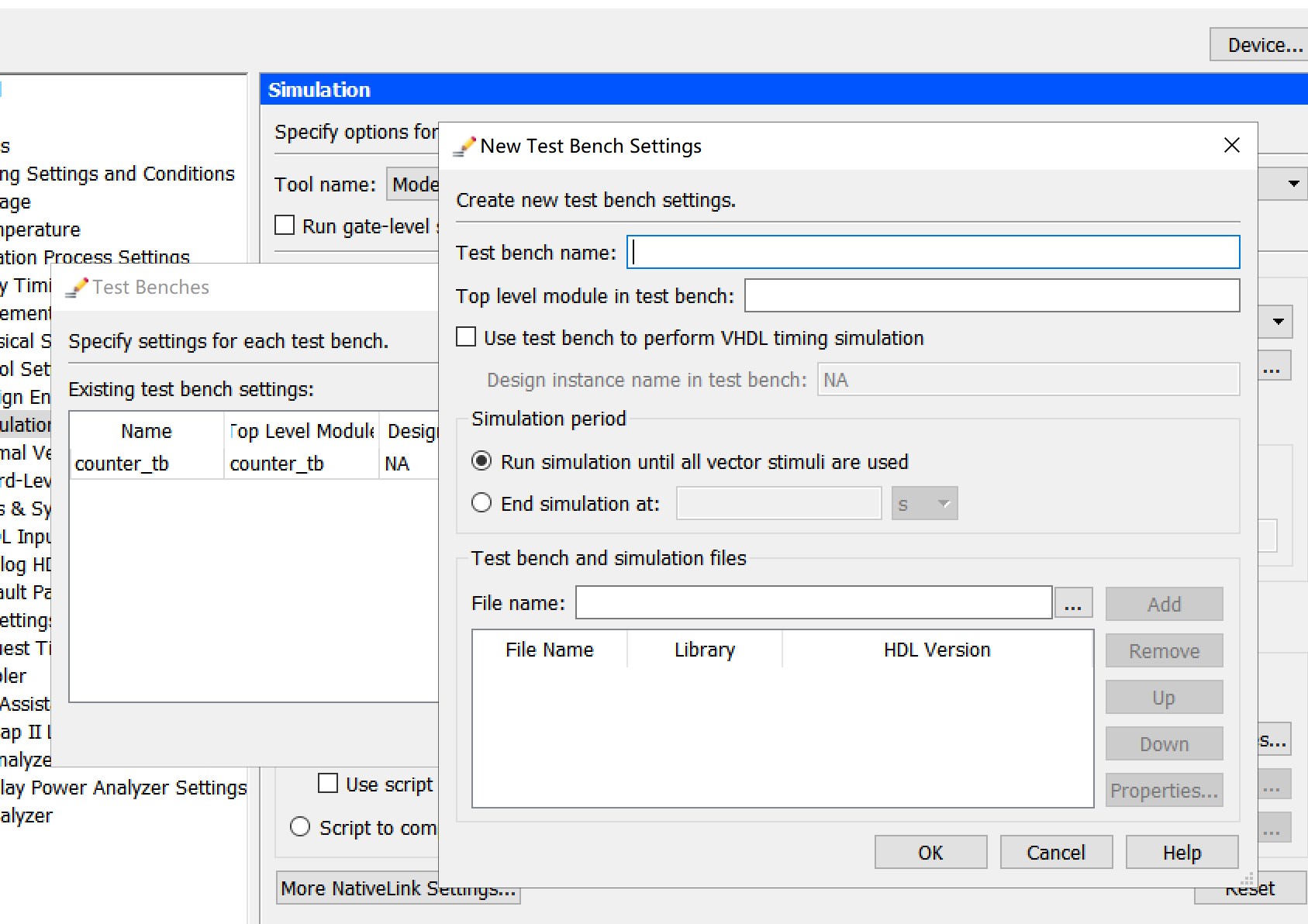Sort by File Name column header
The width and height of the screenshot is (1308, 924).
[x=550, y=650]
